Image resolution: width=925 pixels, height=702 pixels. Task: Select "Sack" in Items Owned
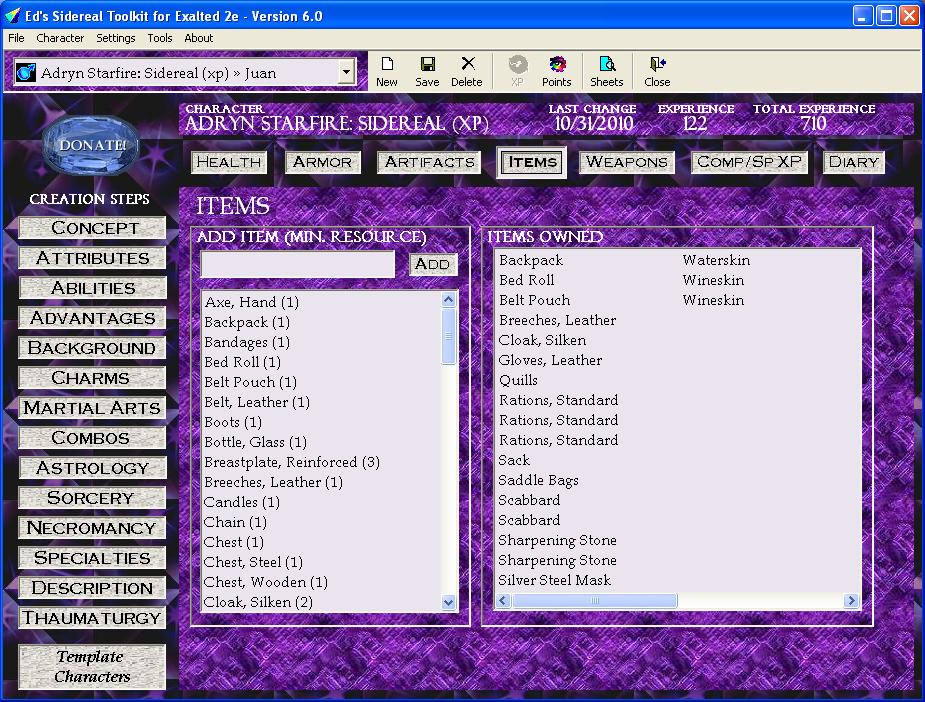pos(514,461)
